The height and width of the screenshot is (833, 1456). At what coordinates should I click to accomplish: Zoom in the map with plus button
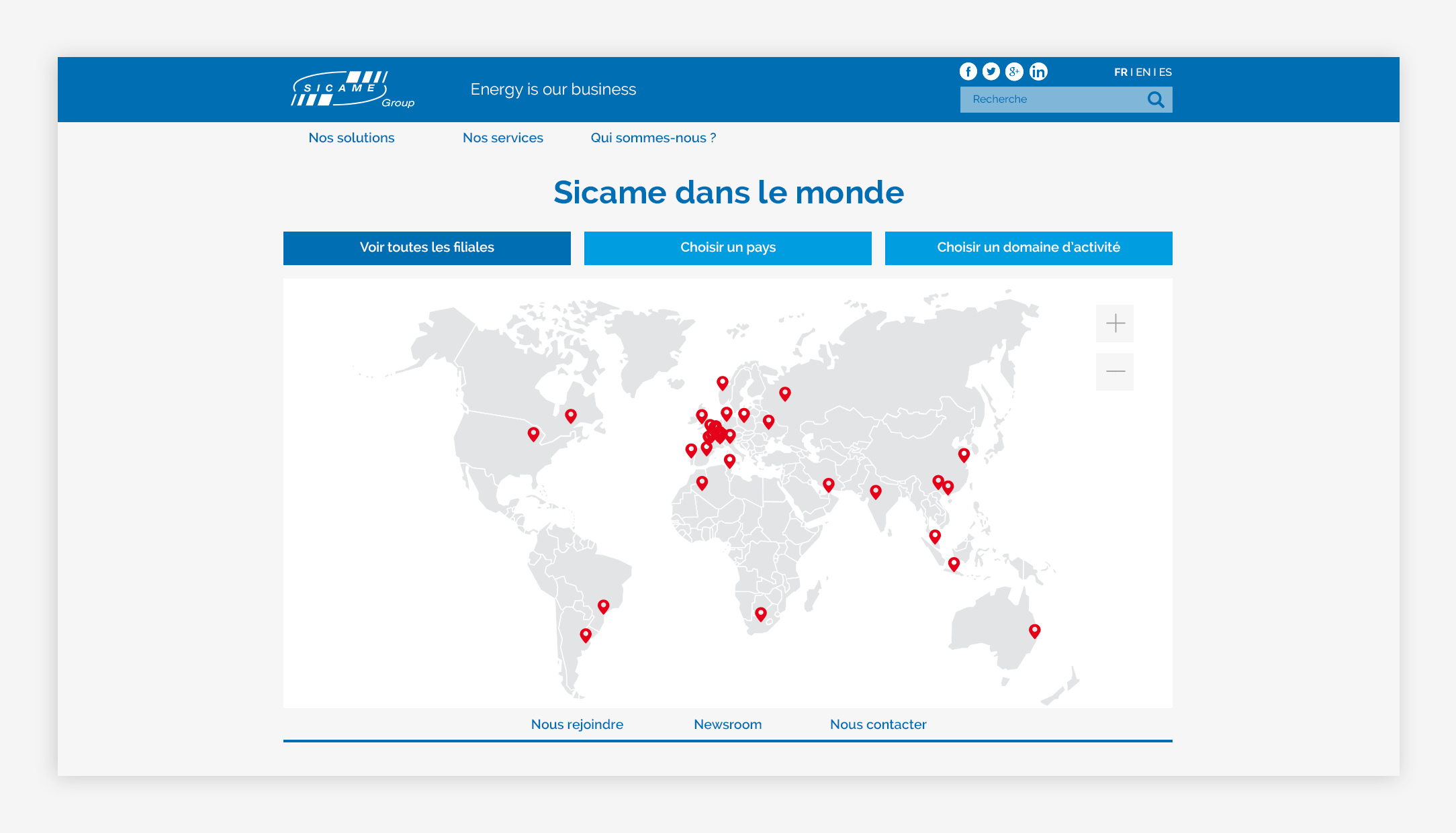[x=1115, y=324]
